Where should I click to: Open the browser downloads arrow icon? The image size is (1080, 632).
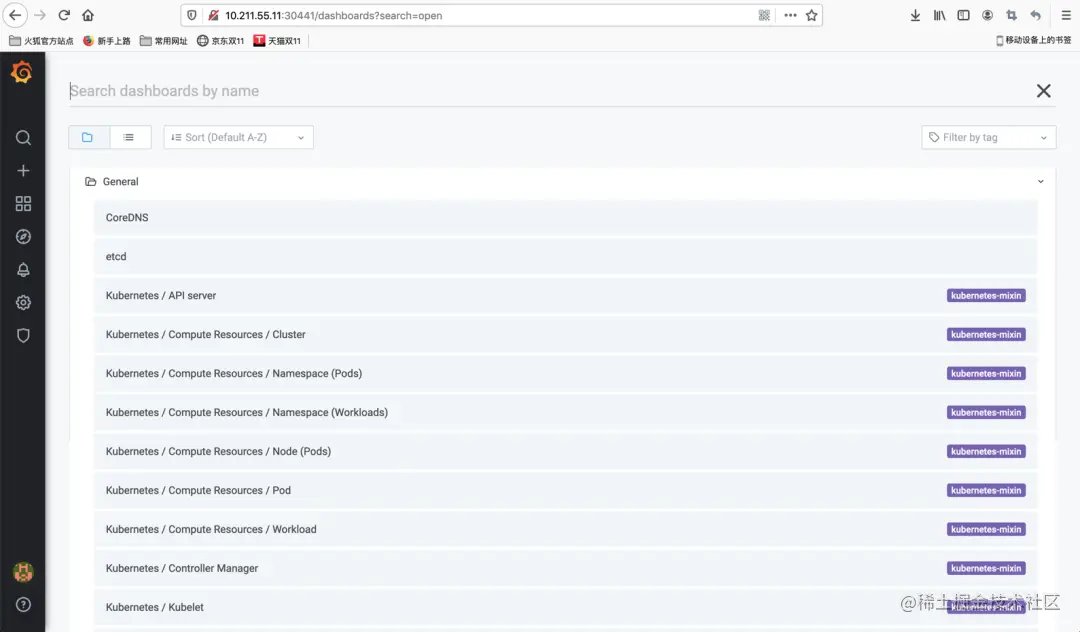pos(915,15)
